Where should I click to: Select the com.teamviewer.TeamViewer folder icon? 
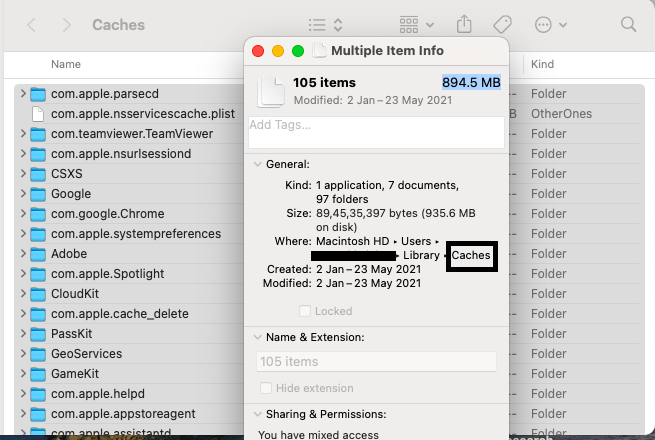[38, 134]
